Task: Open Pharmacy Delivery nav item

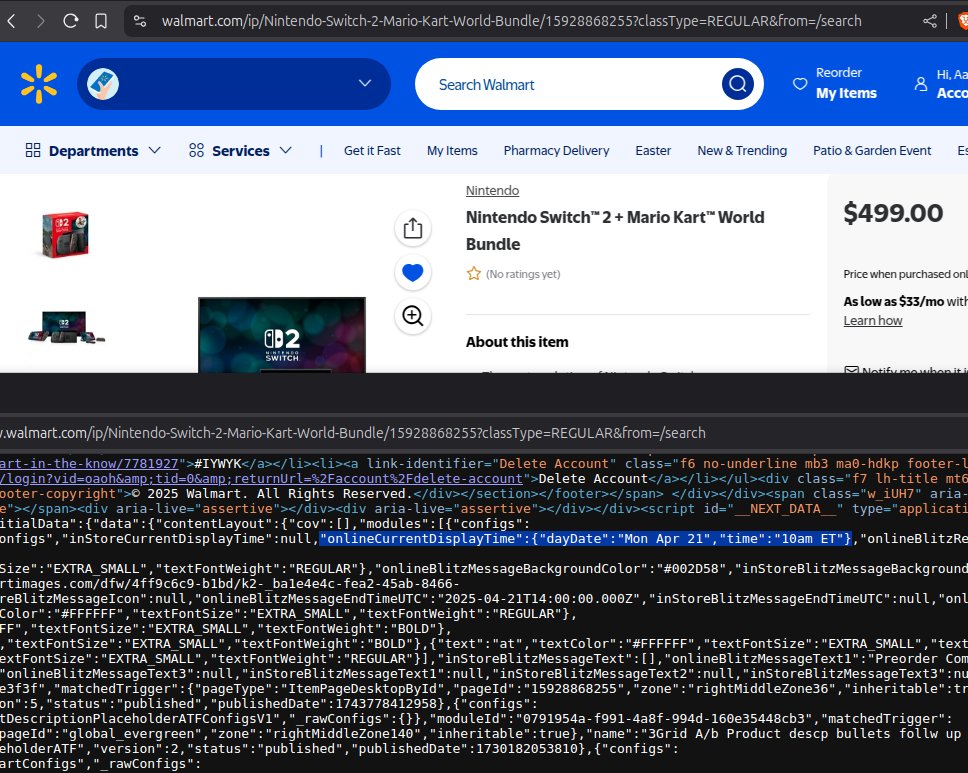Action: 556,151
